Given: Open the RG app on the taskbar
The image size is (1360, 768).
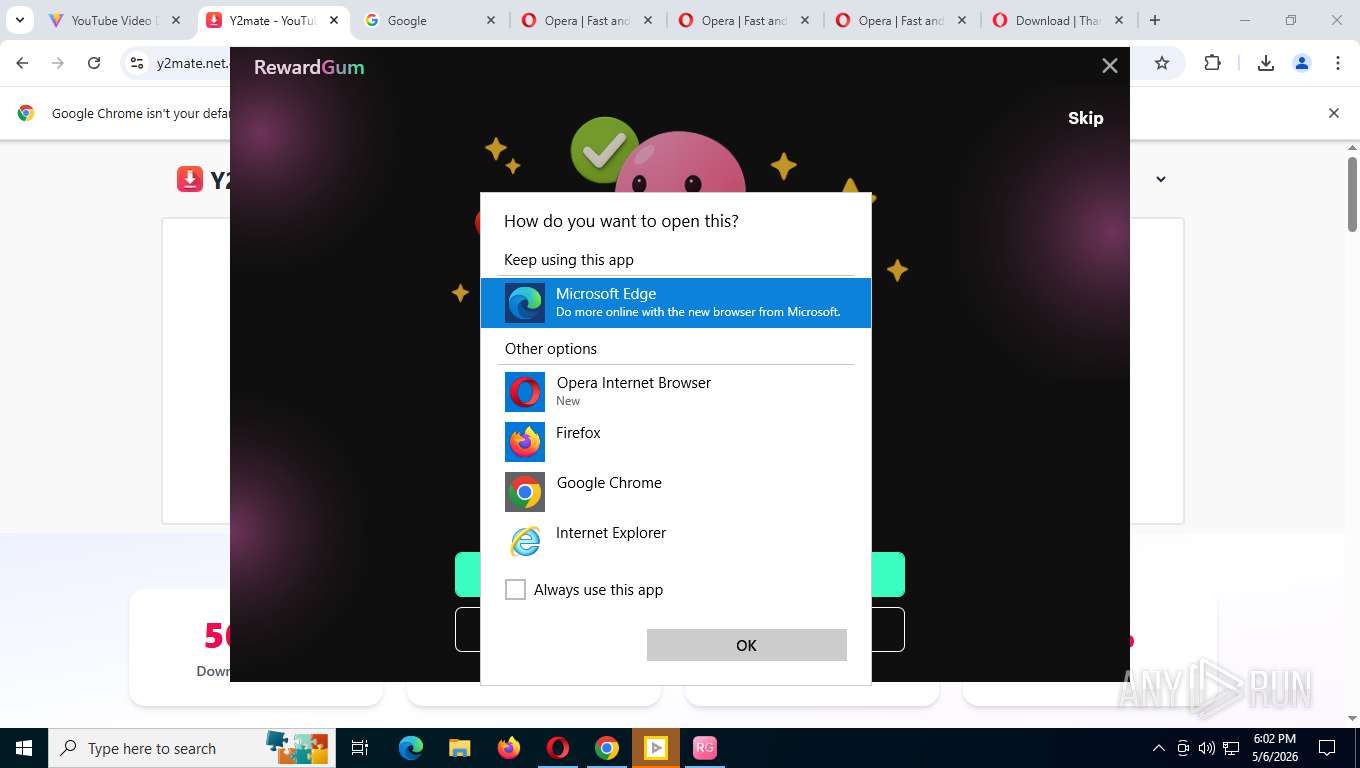Looking at the screenshot, I should click(705, 748).
